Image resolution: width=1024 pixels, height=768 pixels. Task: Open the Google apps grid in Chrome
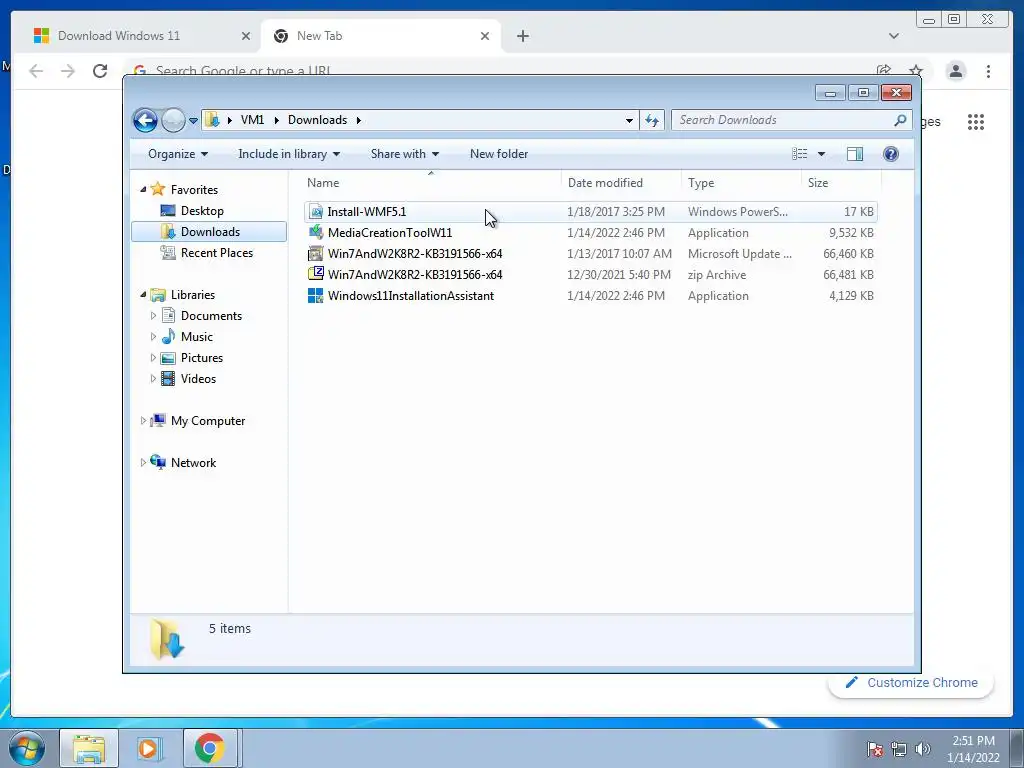click(976, 122)
